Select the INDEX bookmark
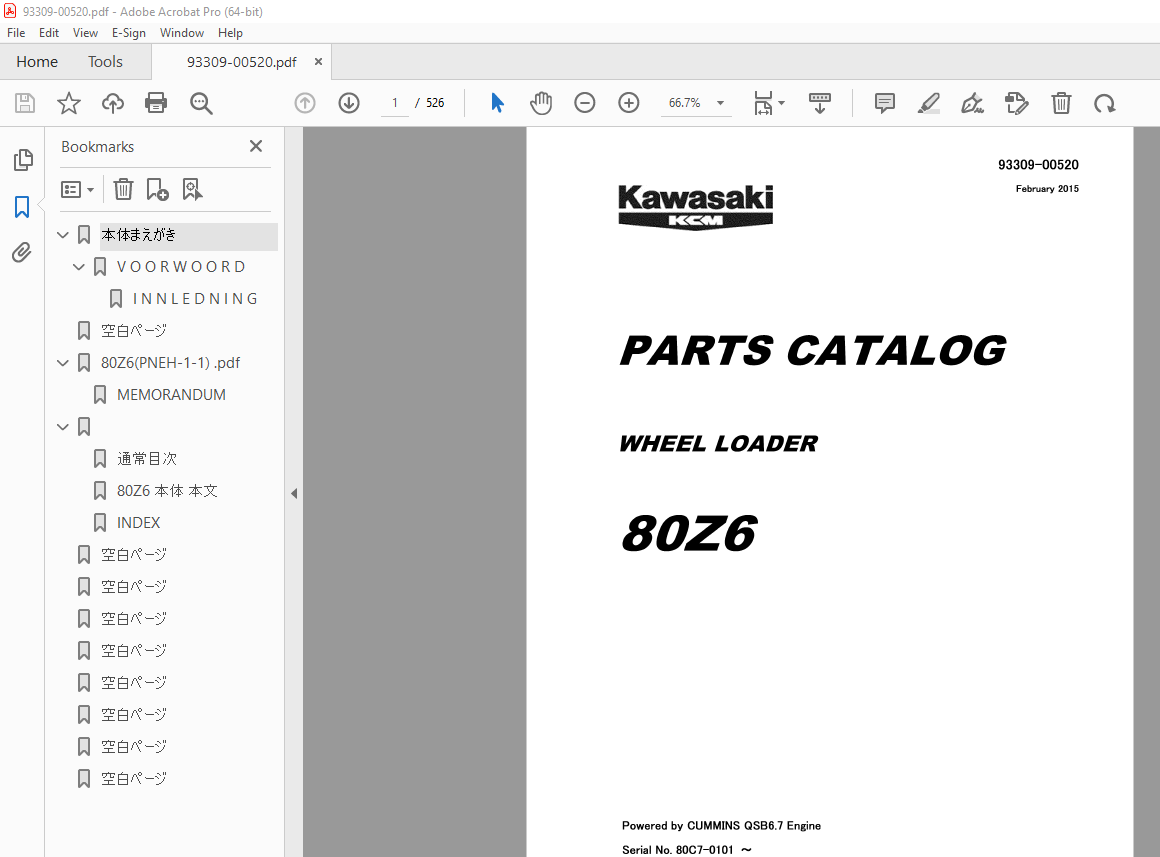 [x=138, y=522]
